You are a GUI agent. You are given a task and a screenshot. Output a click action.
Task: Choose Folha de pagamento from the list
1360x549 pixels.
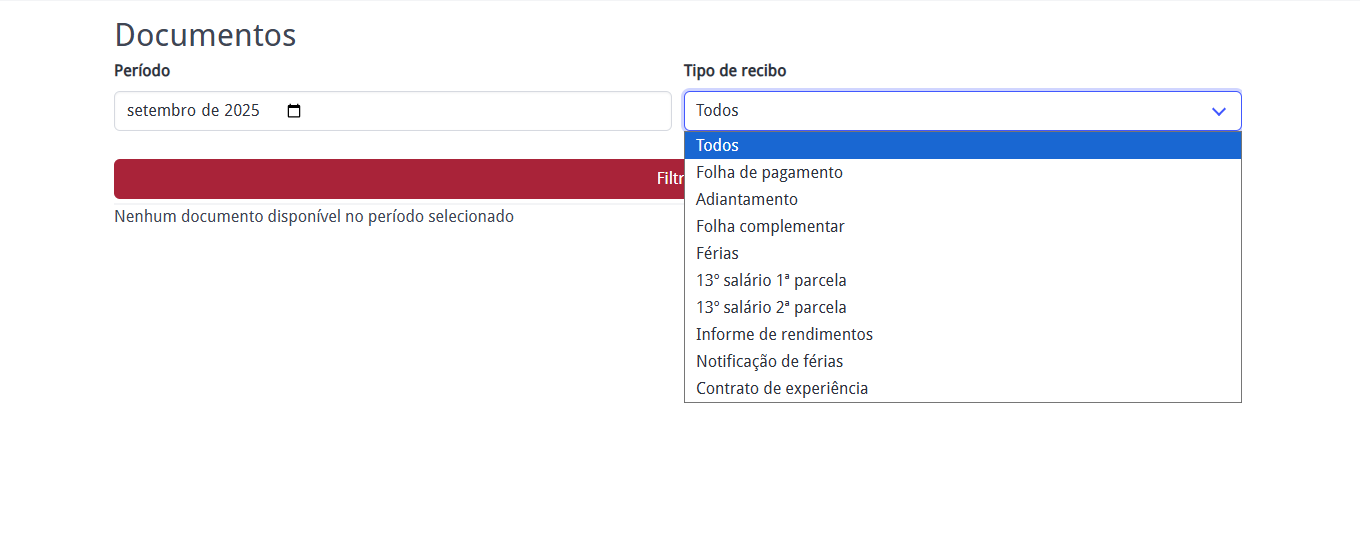(769, 173)
